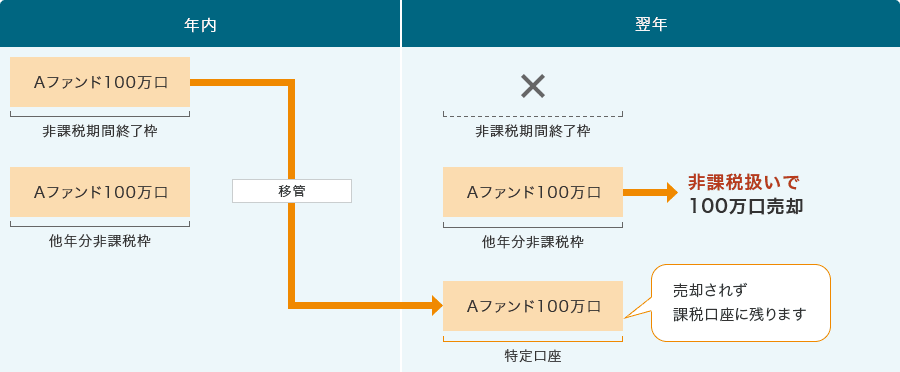Click the 移管 label box
This screenshot has height=372, width=900.
292,191
